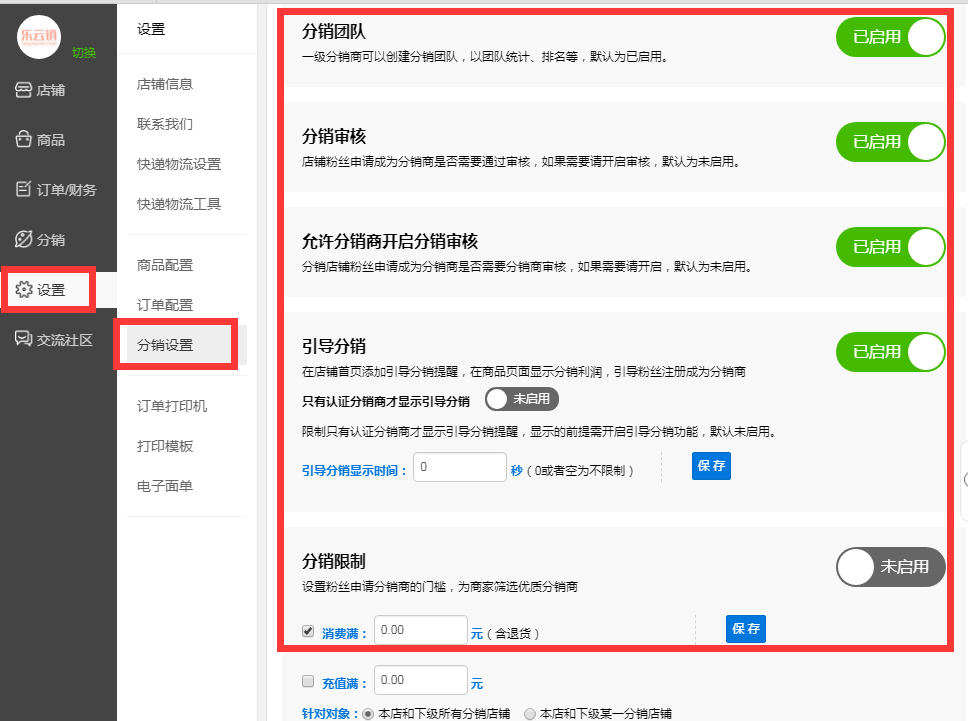Screen dimensions: 968x721
Task: Open 分销设置 in the settings menu
Action: pyautogui.click(x=165, y=345)
